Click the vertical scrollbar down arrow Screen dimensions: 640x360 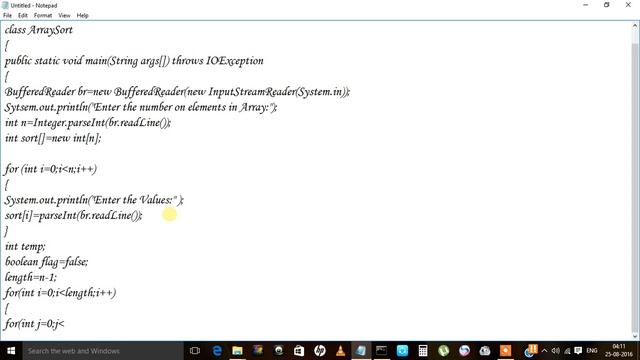(x=635, y=336)
